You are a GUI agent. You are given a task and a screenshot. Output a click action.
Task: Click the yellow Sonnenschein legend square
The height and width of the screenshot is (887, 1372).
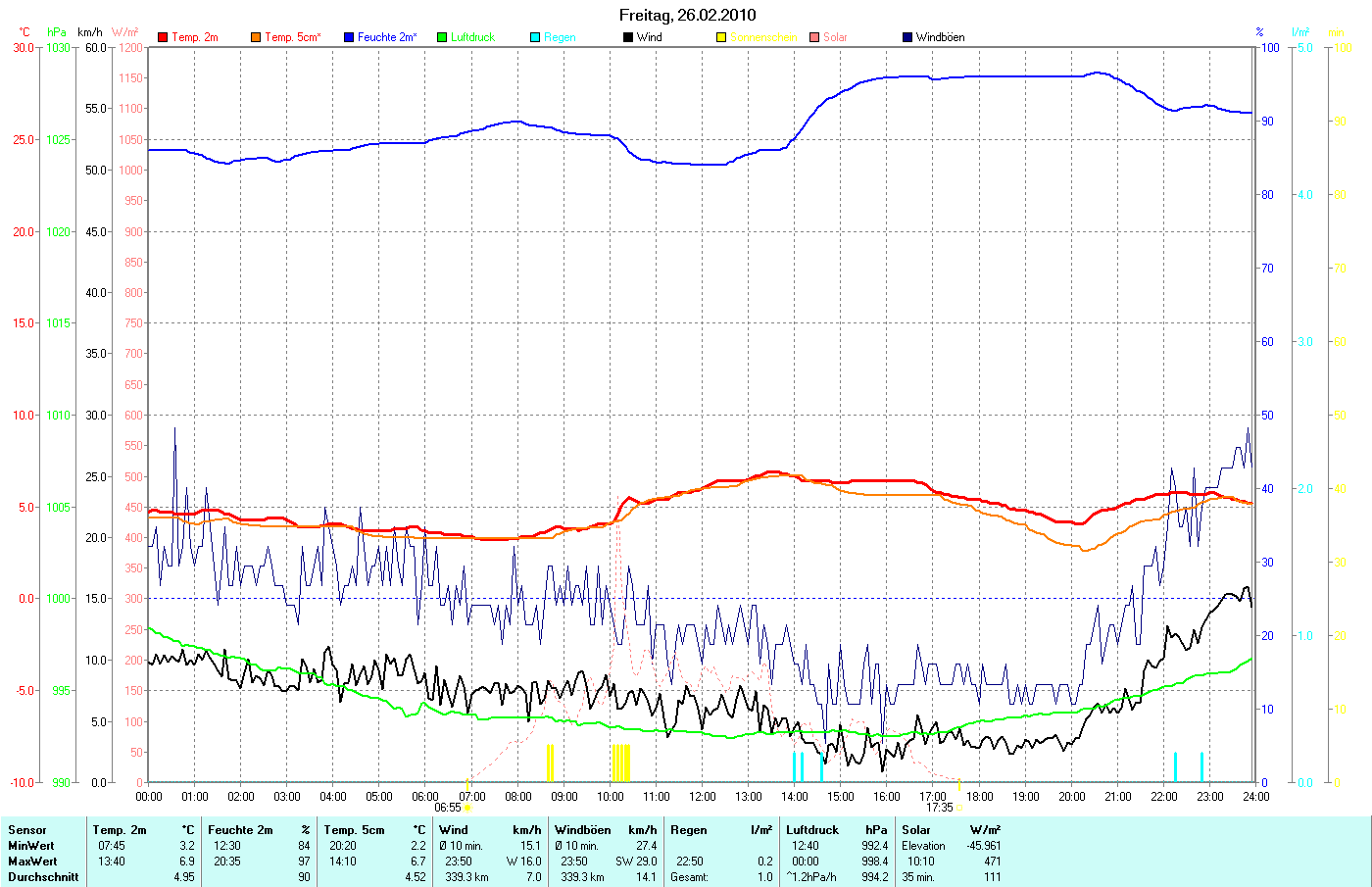(721, 37)
